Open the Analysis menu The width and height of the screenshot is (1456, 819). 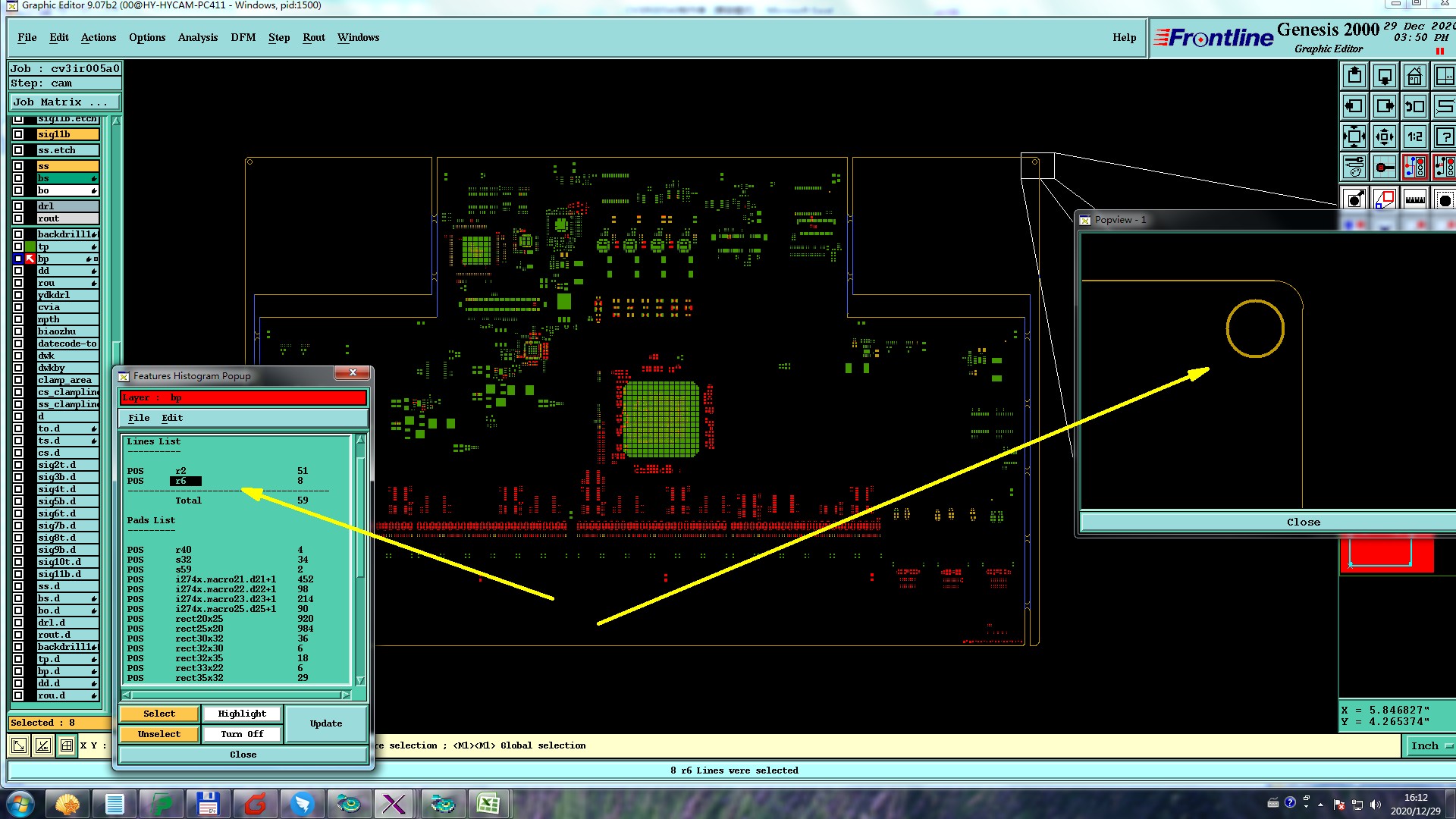pyautogui.click(x=197, y=38)
